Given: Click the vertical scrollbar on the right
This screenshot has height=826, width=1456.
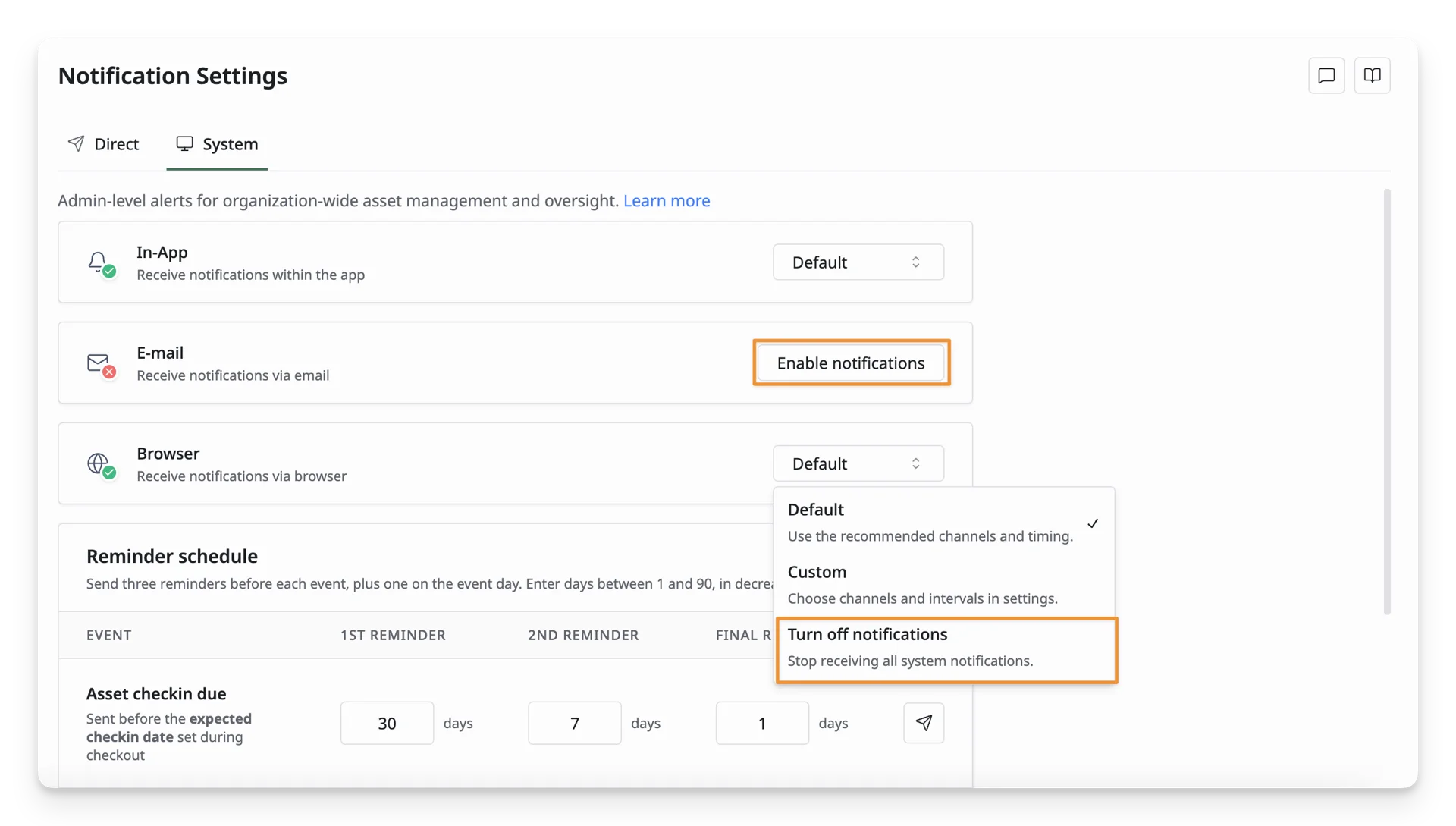Looking at the screenshot, I should click(x=1387, y=402).
